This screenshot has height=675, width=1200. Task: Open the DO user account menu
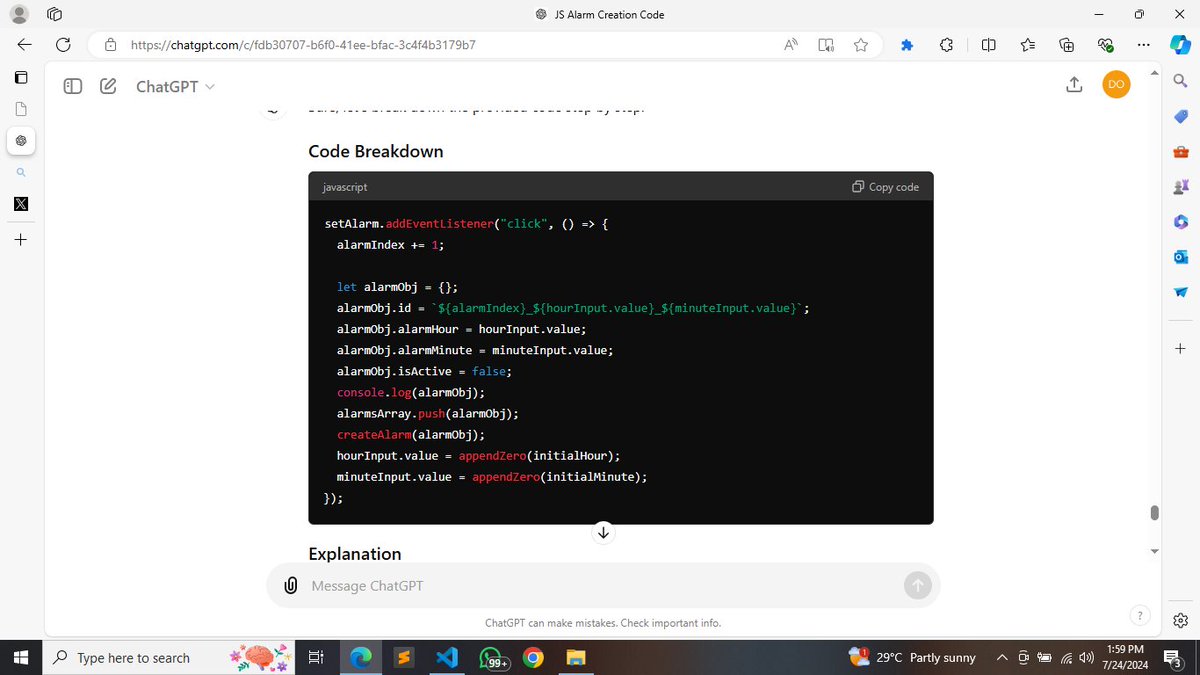point(1117,85)
